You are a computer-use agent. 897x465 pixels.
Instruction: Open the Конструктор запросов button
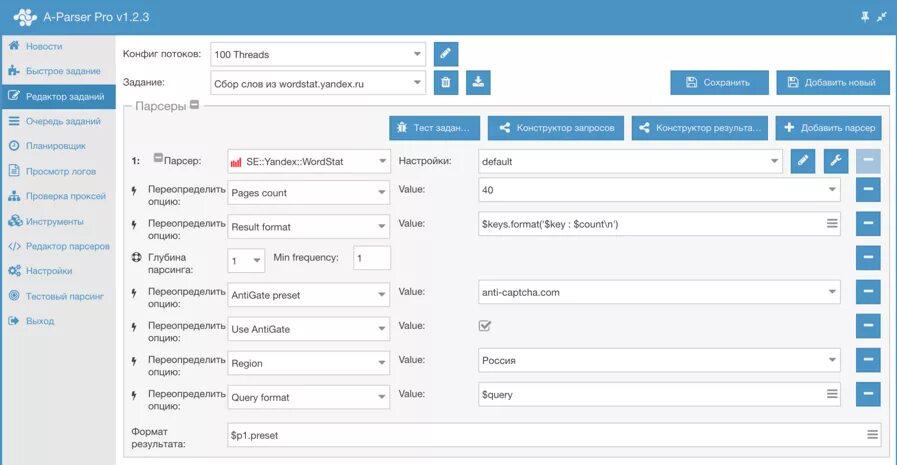click(x=555, y=128)
